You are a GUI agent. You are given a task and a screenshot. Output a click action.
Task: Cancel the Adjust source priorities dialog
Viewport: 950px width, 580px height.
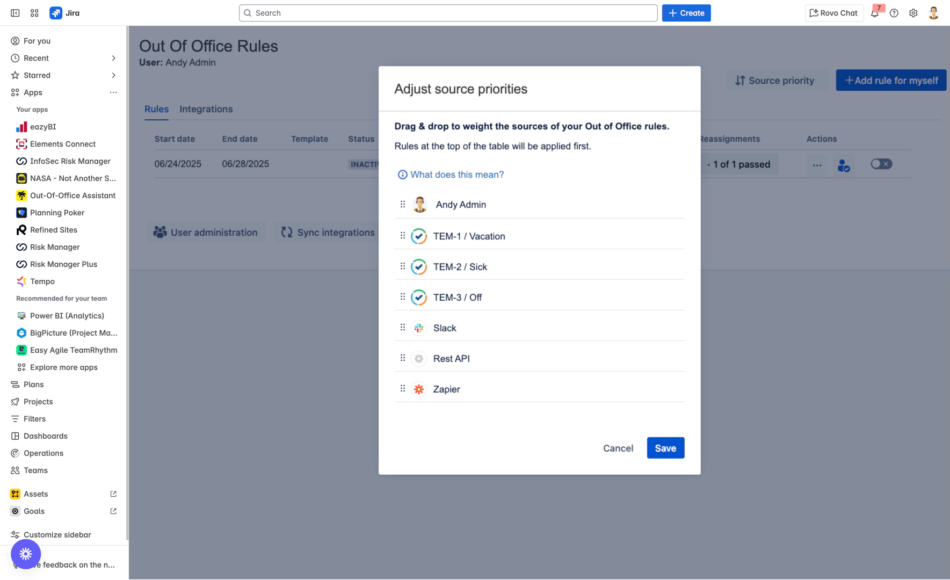tap(618, 448)
